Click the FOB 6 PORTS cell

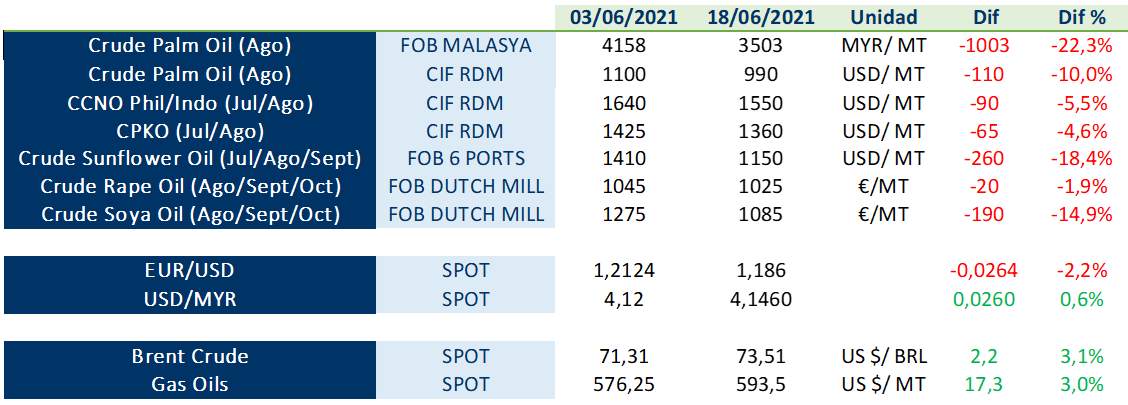point(465,158)
